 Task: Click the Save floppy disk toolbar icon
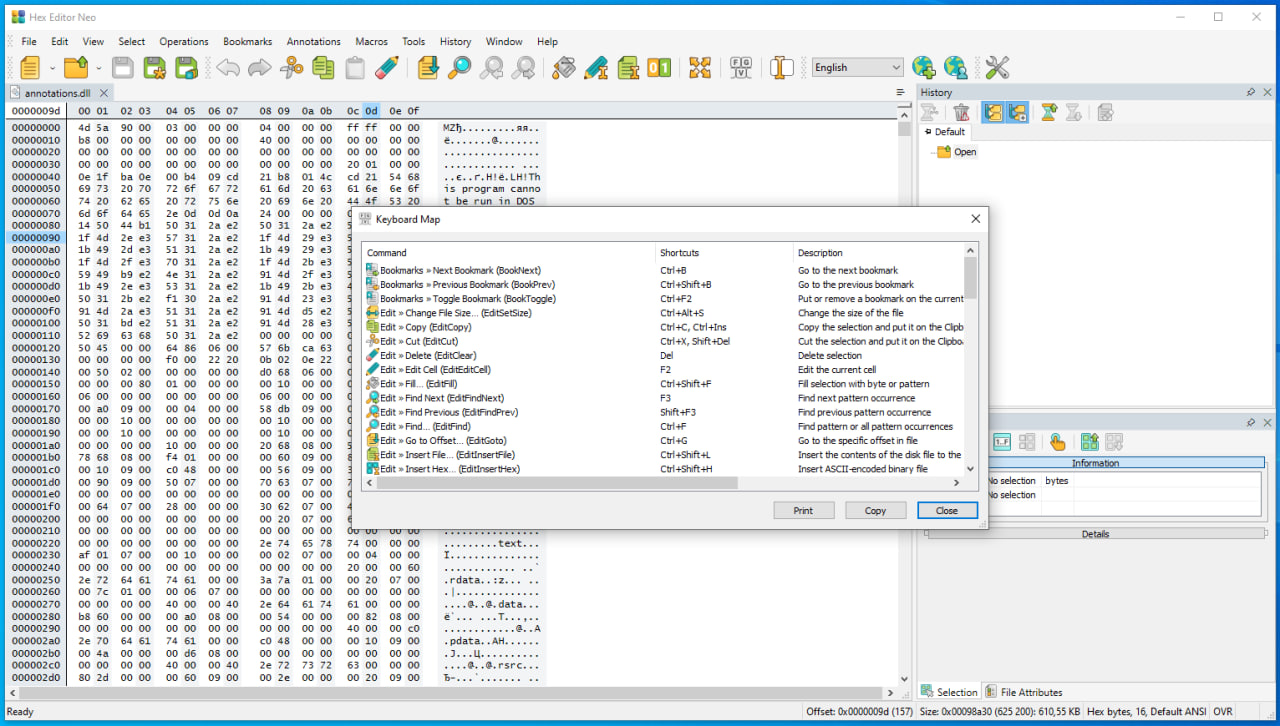pyautogui.click(x=122, y=68)
